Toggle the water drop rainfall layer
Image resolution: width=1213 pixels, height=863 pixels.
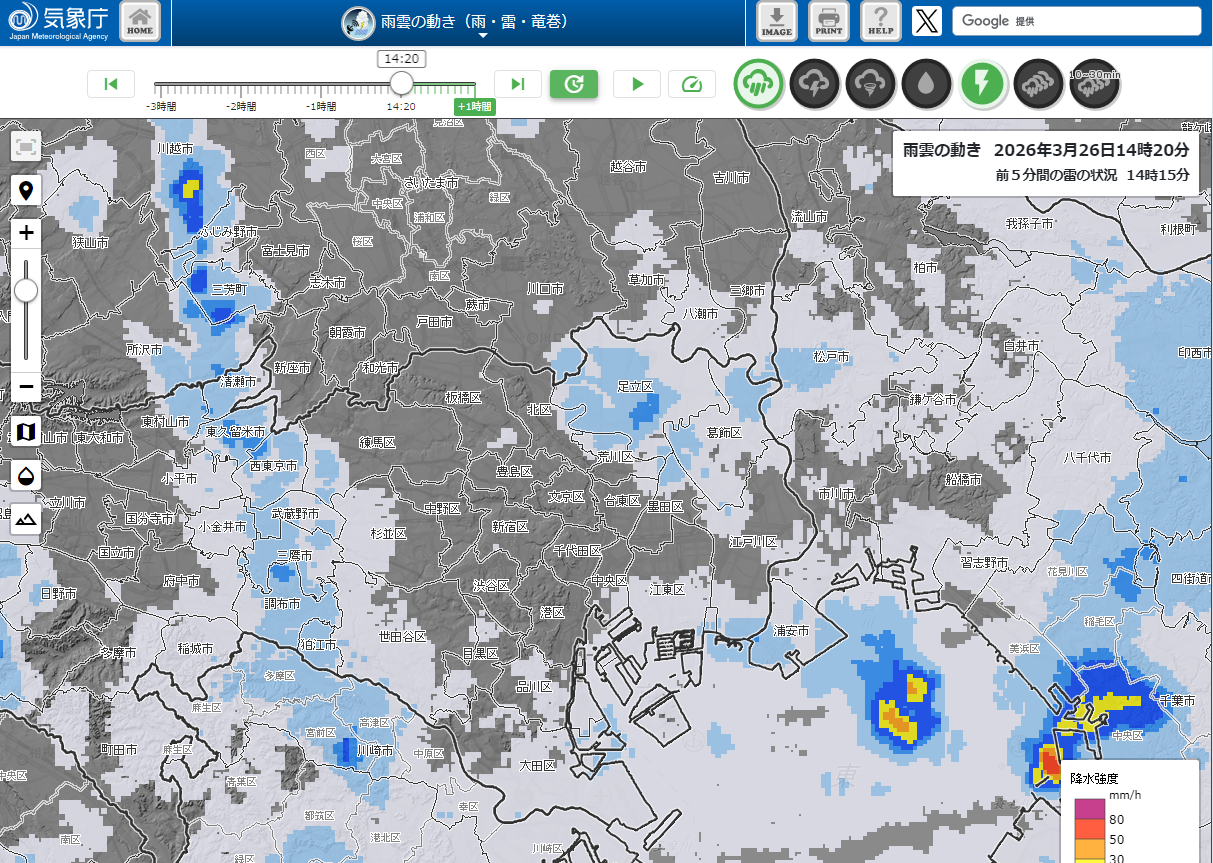point(926,85)
